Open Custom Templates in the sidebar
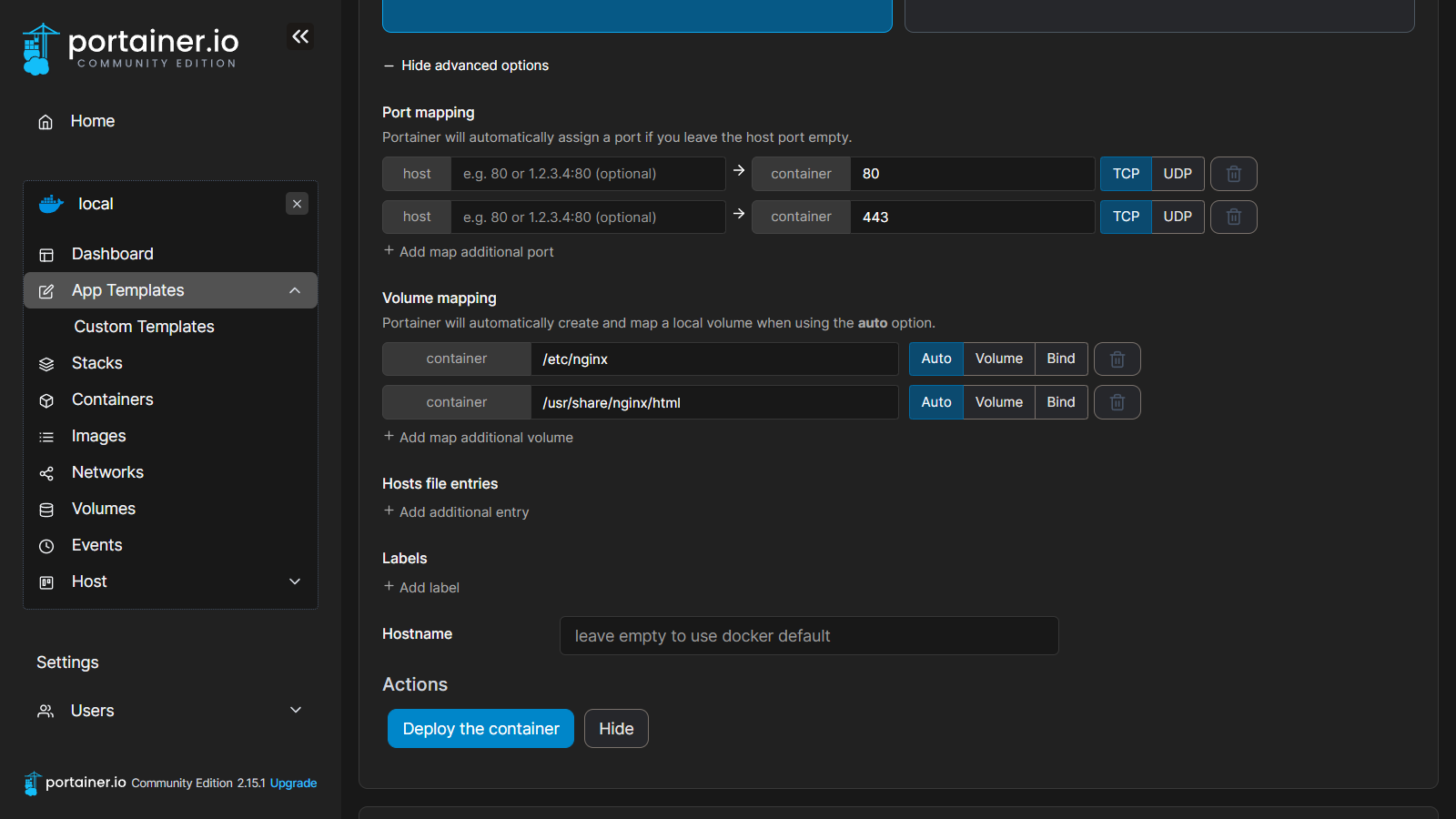Viewport: 1456px width, 819px height. (144, 327)
